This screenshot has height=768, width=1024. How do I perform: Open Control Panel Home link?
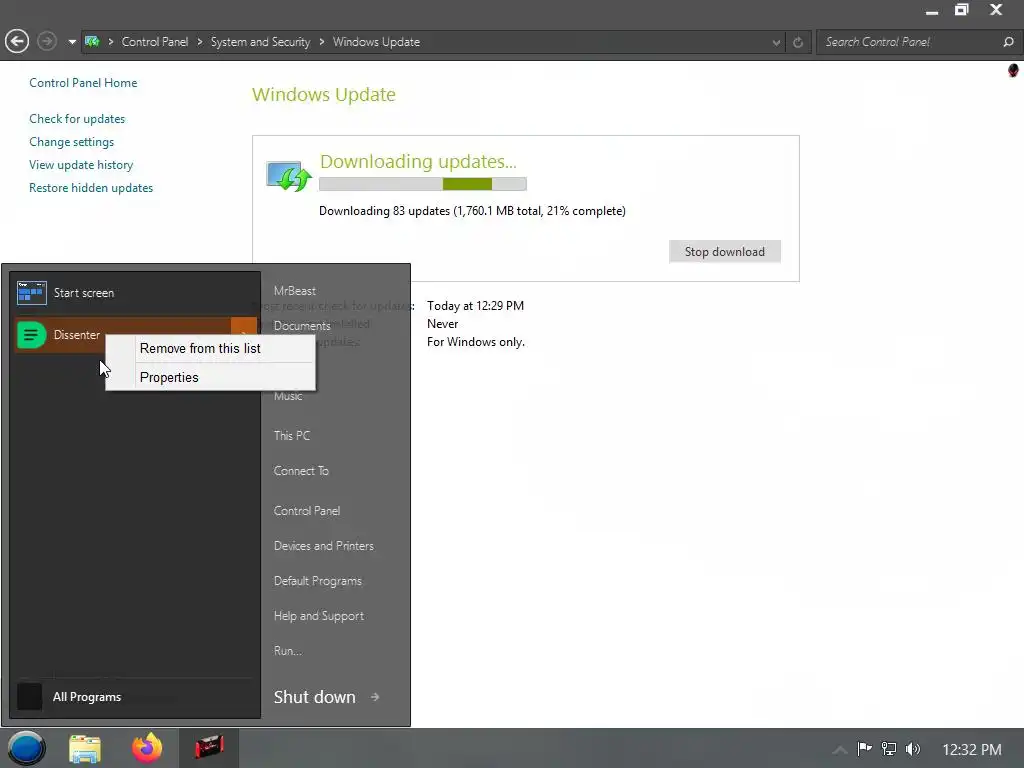pos(83,83)
